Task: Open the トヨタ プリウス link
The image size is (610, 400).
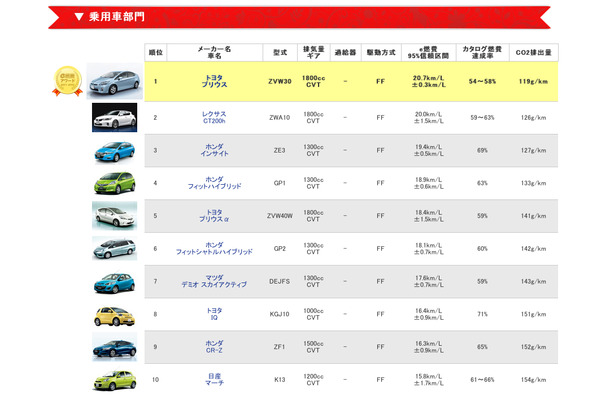Action: (x=214, y=81)
